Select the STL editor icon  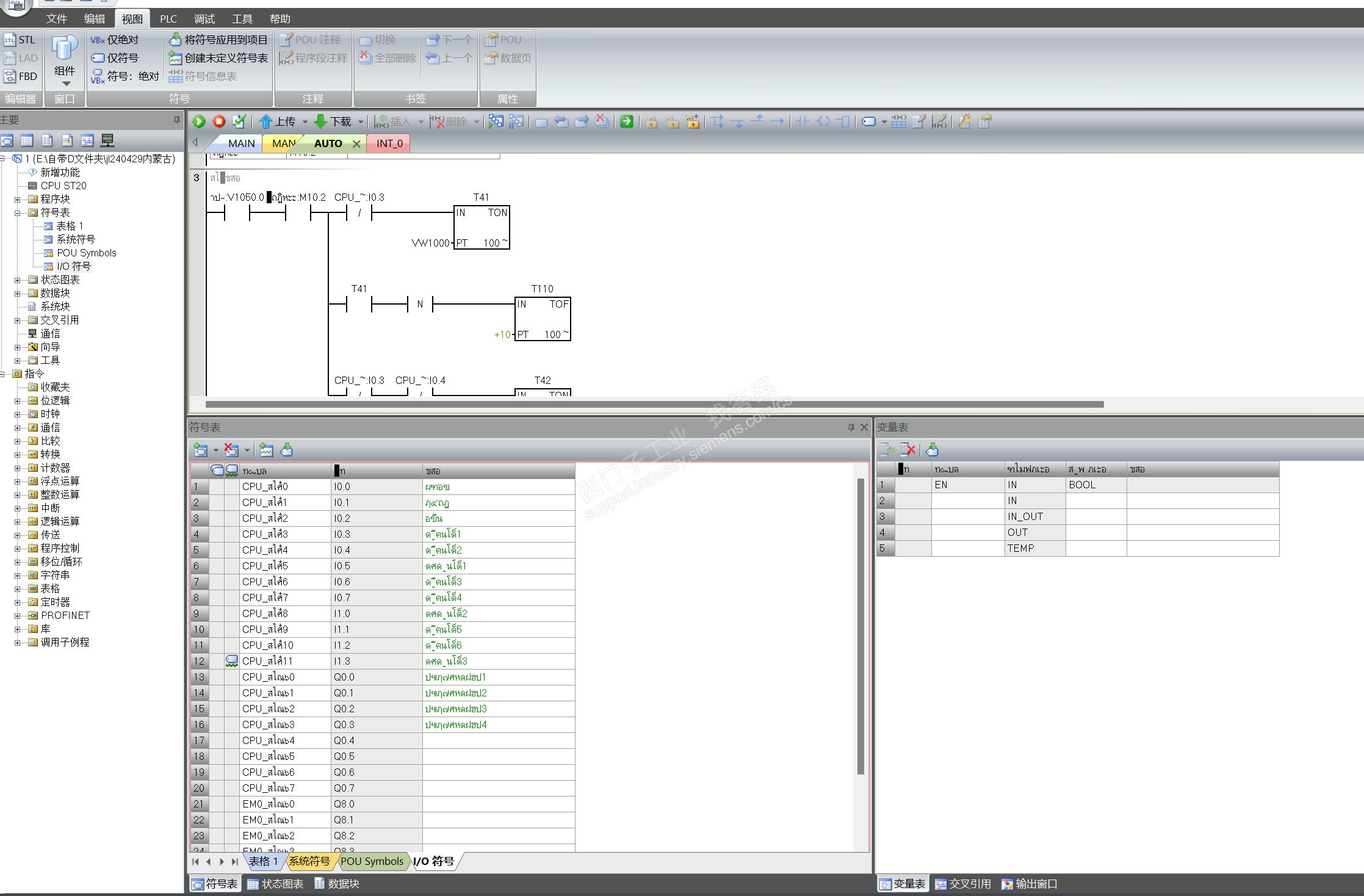pos(10,40)
